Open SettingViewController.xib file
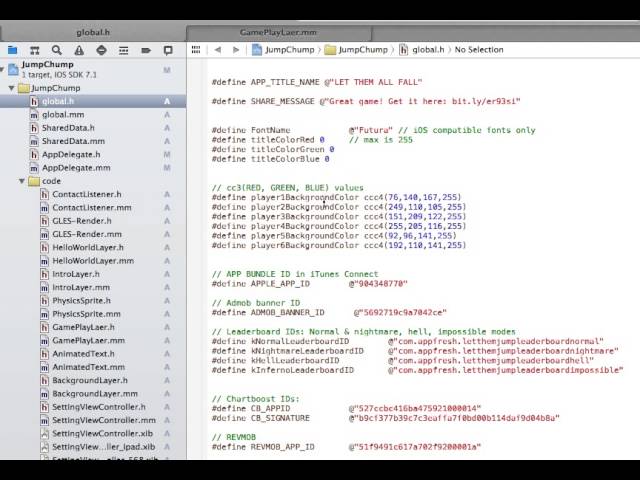 click(102, 433)
